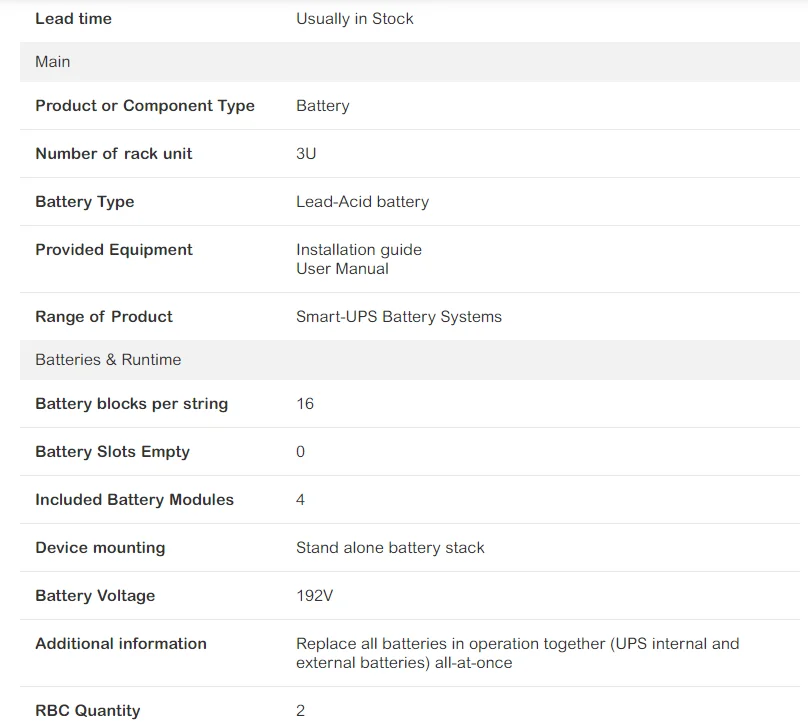Click the Main section header
Screen dimensions: 808x728
click(x=410, y=62)
